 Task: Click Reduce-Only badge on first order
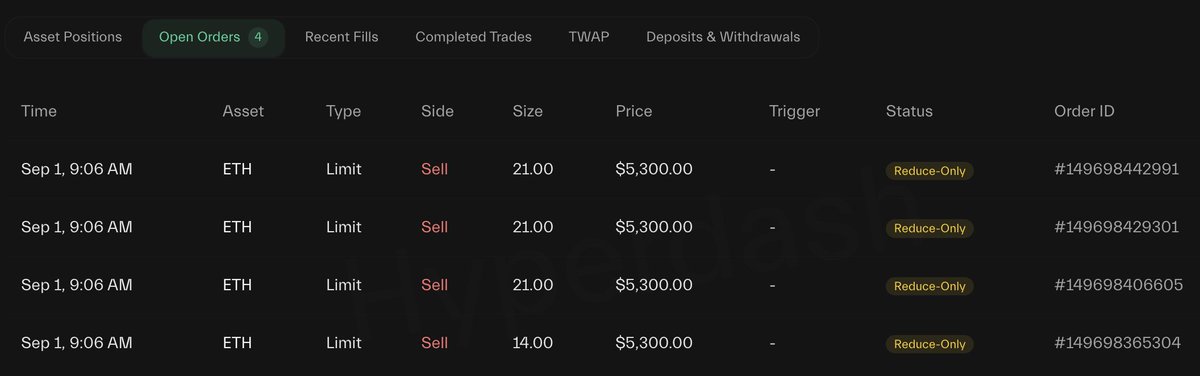click(x=930, y=171)
